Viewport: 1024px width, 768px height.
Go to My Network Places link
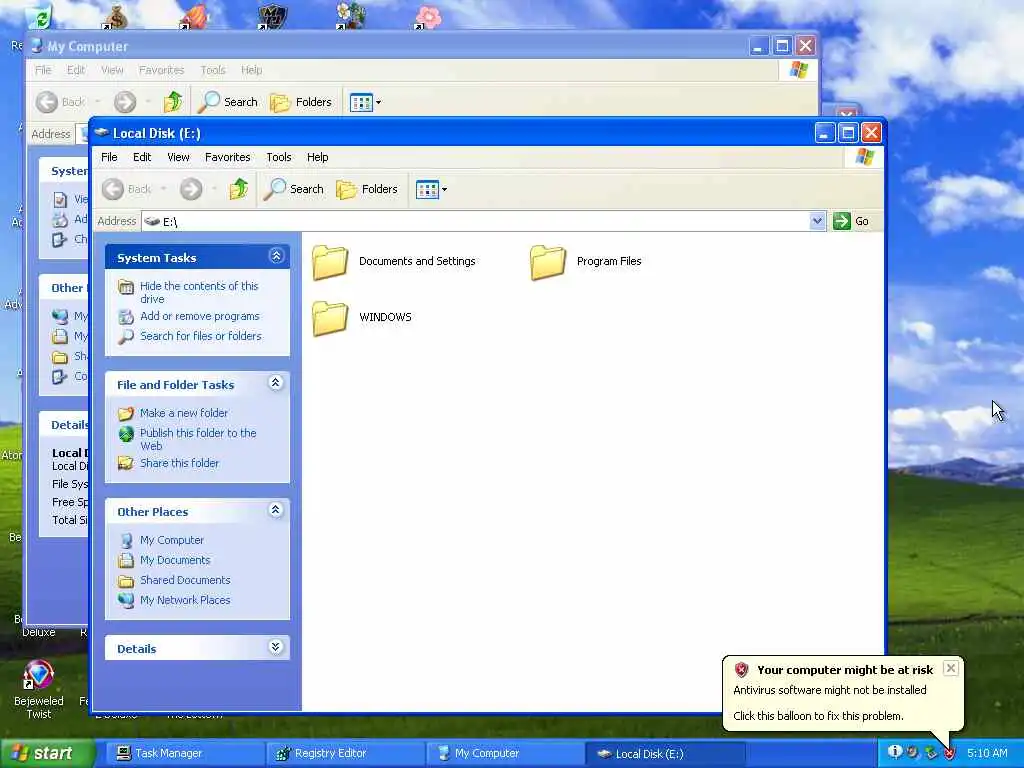click(x=185, y=600)
